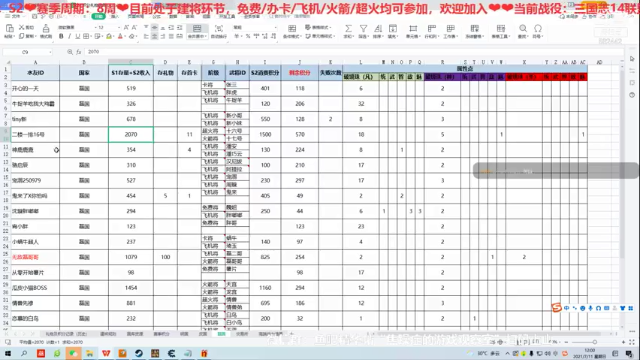Select the cell containing 1454
This screenshot has width=640, height=360.
pyautogui.click(x=131, y=288)
